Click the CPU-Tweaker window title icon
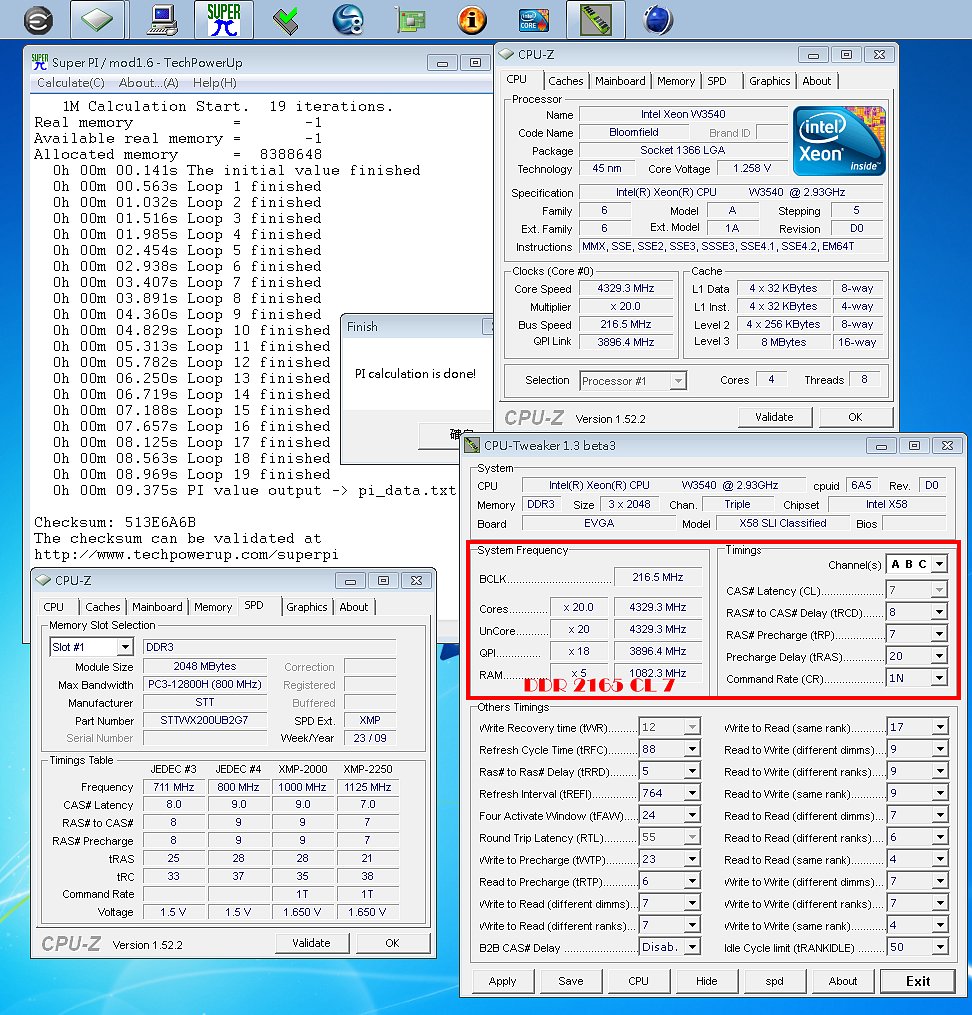The height and width of the screenshot is (1015, 972). point(472,445)
